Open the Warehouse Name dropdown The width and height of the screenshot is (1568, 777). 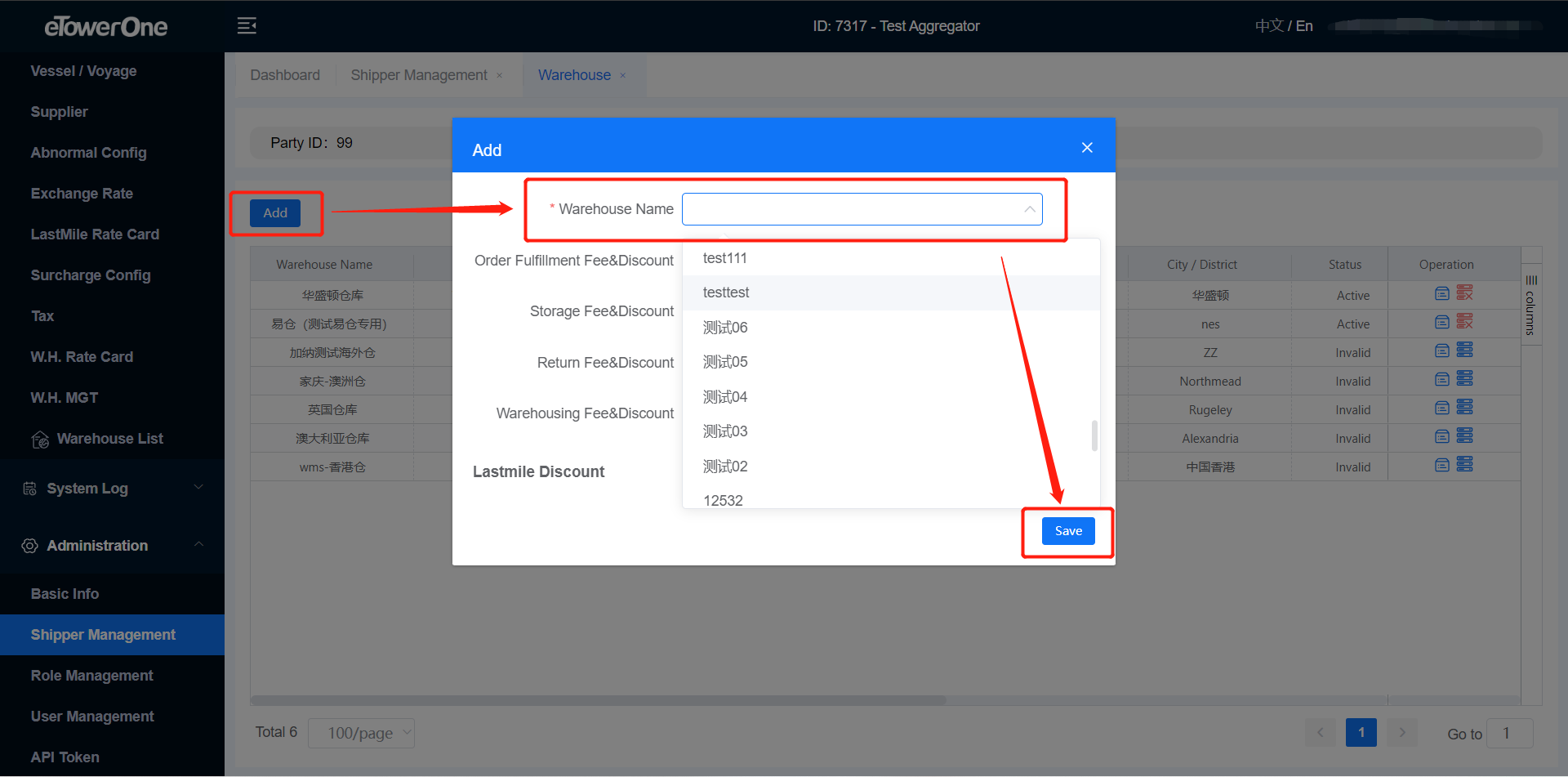click(862, 209)
